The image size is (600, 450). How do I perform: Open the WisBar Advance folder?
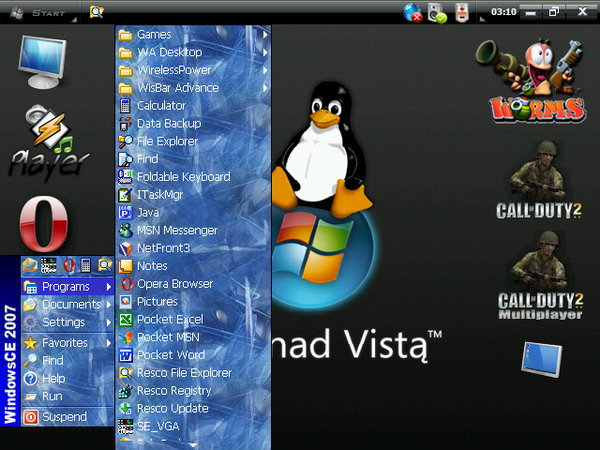pyautogui.click(x=193, y=88)
